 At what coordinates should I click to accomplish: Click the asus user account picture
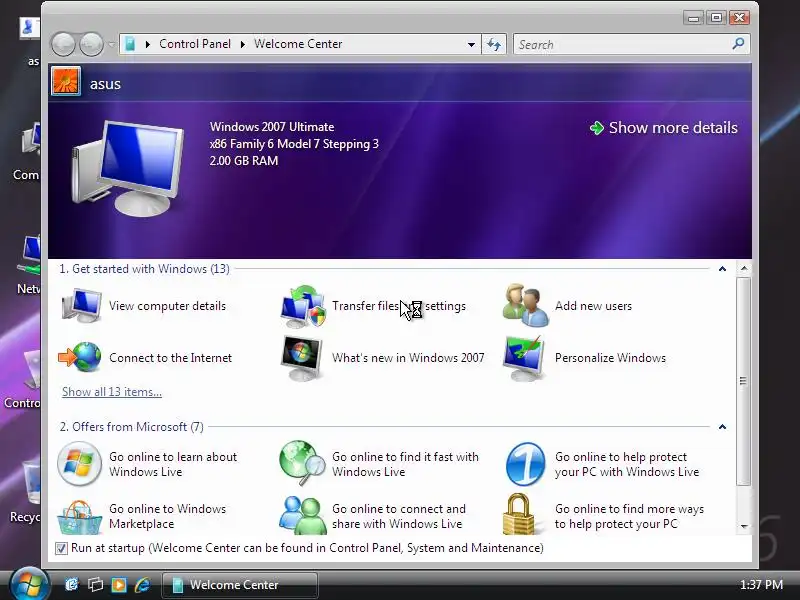[66, 82]
